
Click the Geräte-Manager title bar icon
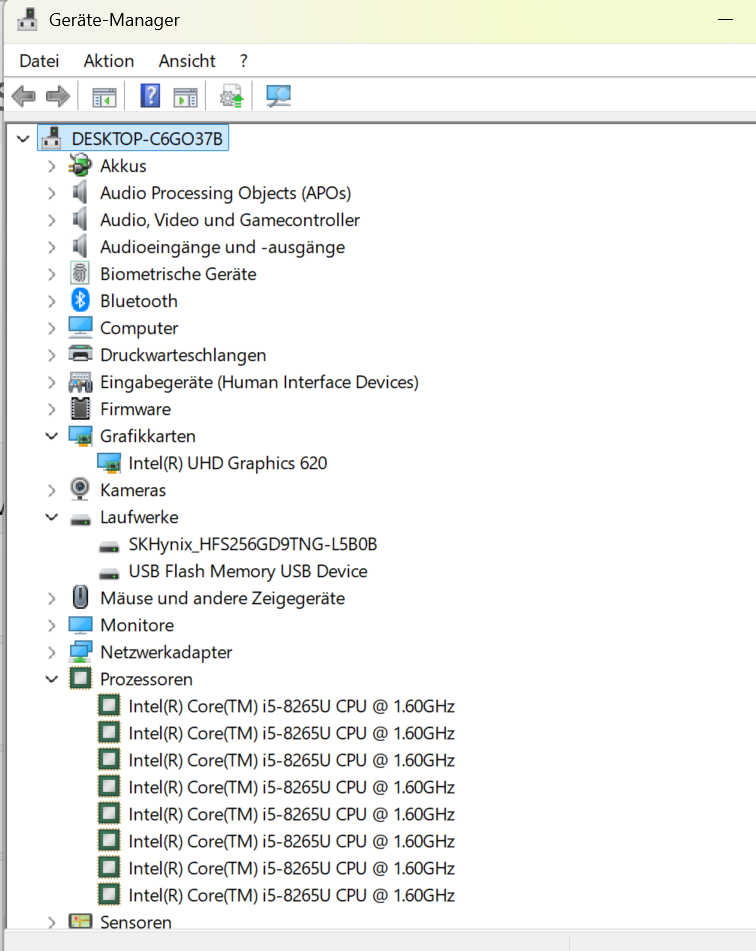27,19
